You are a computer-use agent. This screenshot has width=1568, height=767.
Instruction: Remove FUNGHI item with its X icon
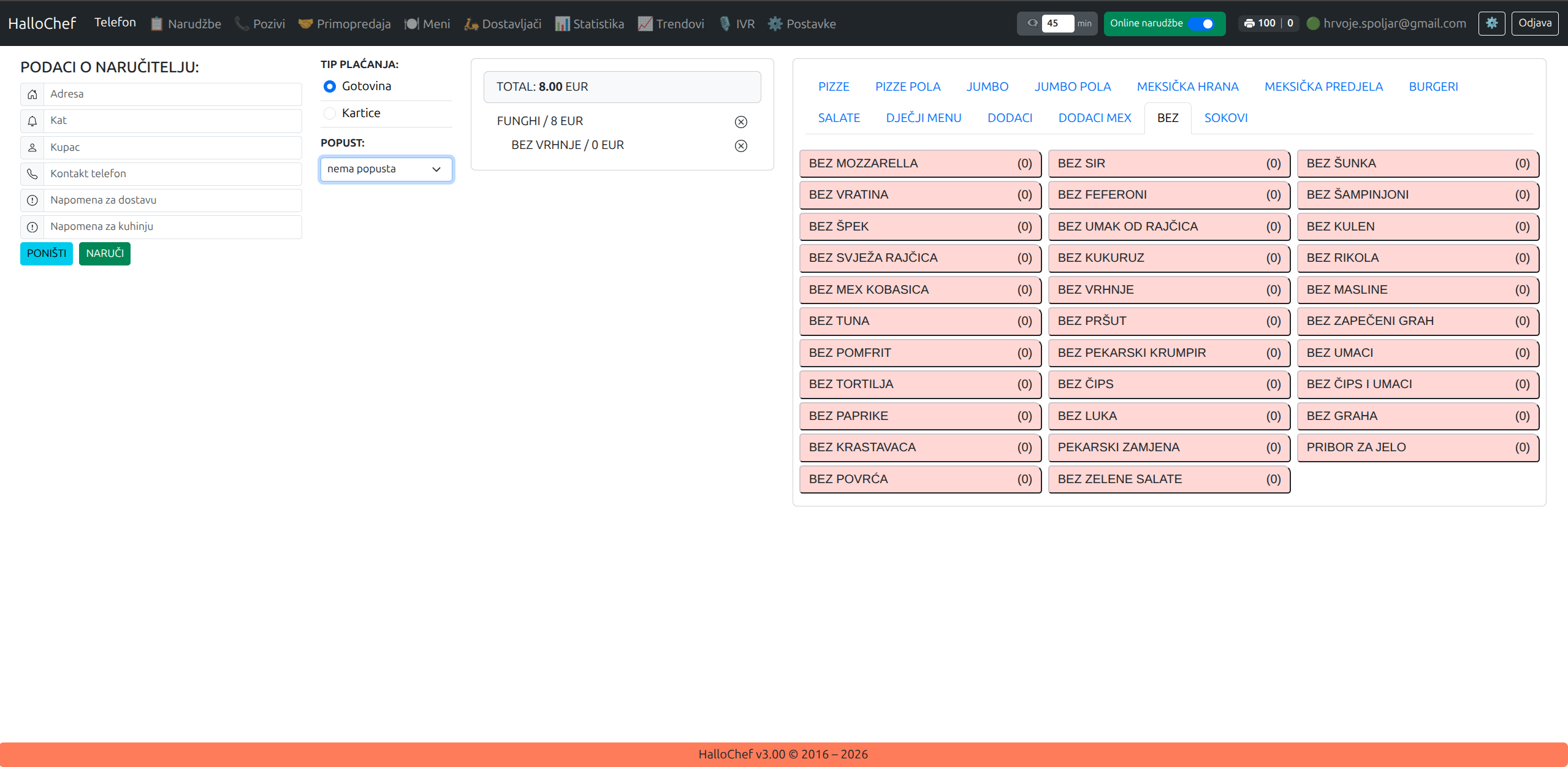740,122
